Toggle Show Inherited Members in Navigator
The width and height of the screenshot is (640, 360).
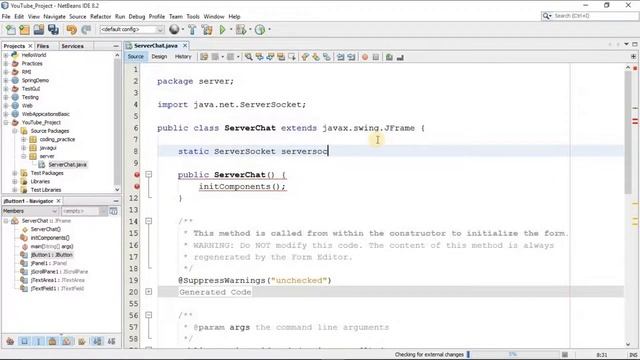[x=10, y=341]
